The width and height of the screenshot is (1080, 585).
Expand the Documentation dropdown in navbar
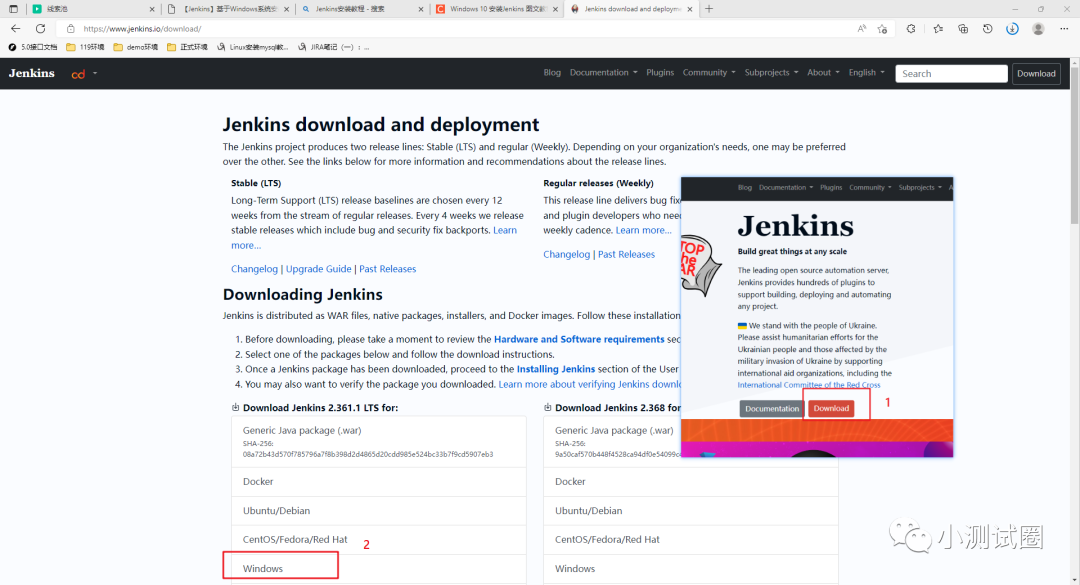603,72
